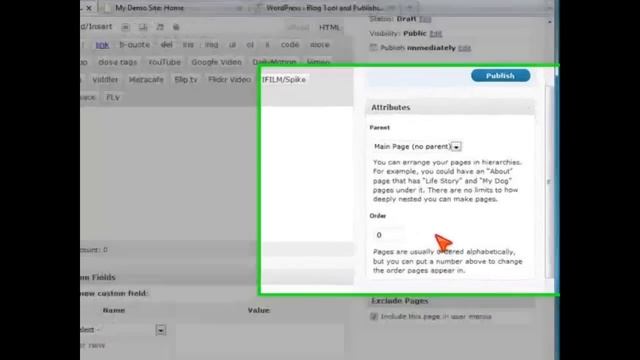Click the Flickr Video button
The image size is (640, 360).
click(x=229, y=80)
